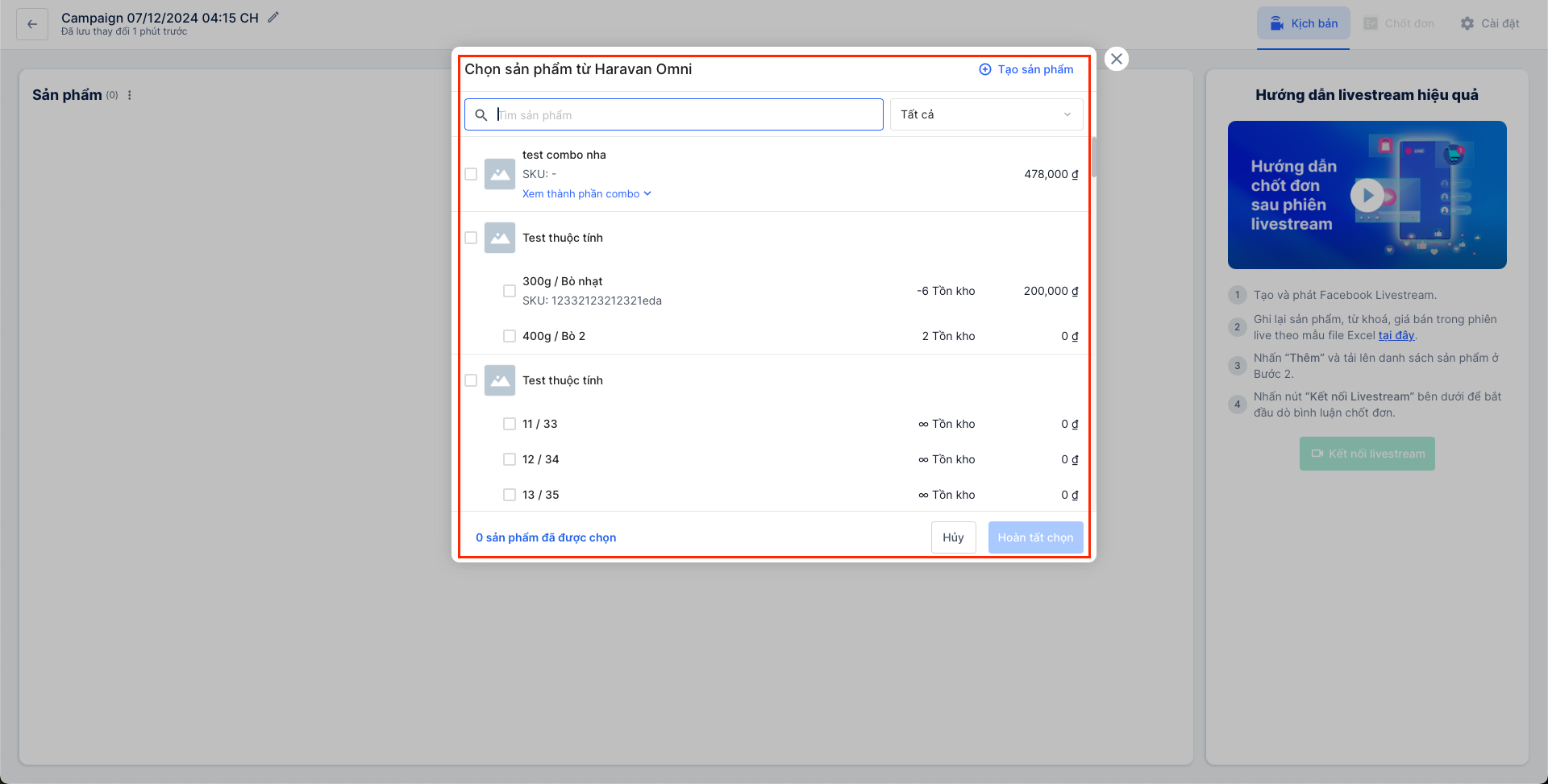Viewport: 1548px width, 784px height.
Task: Click the search magnifier icon
Action: point(481,115)
